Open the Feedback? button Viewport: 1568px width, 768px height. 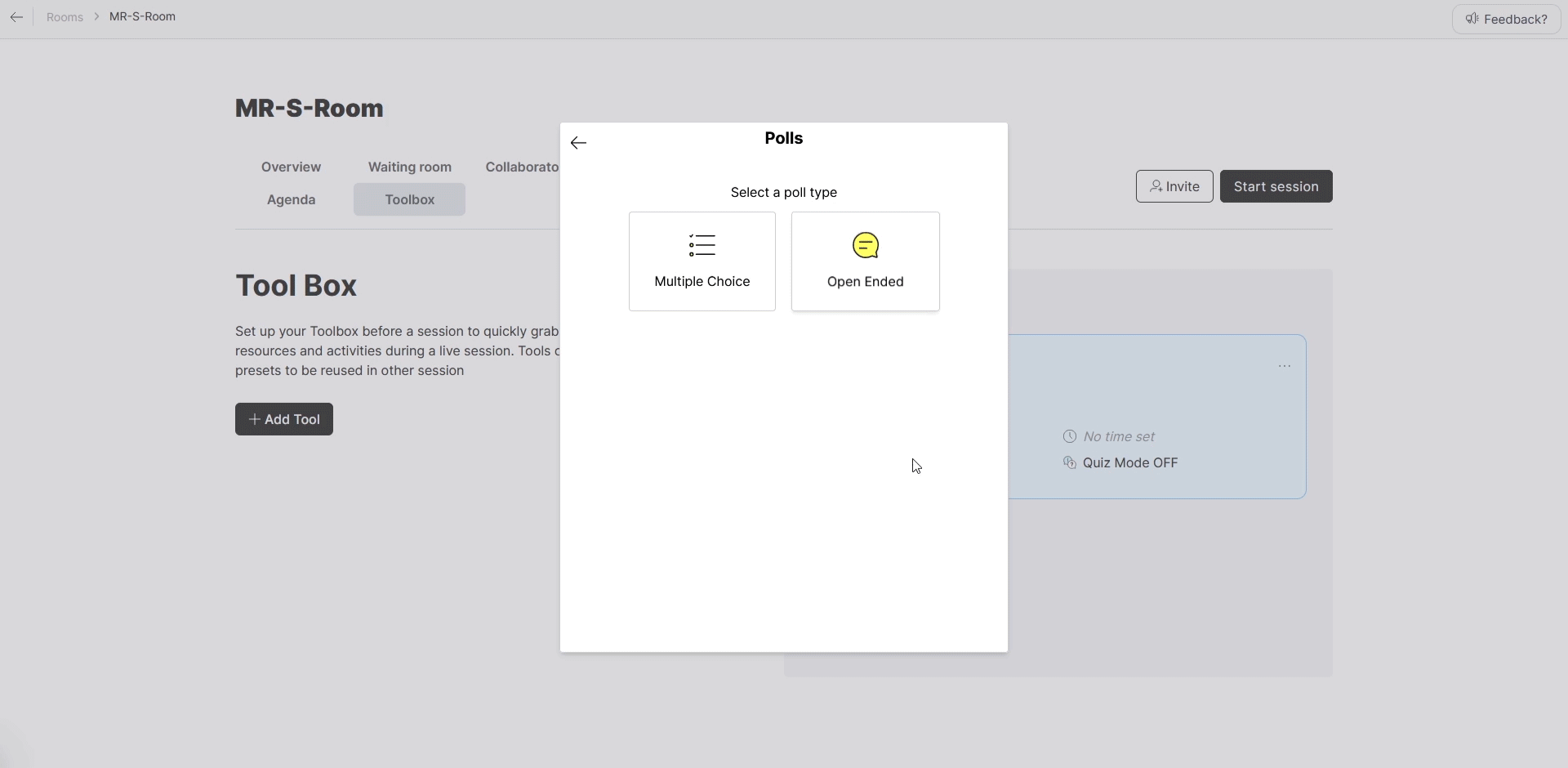1506,19
